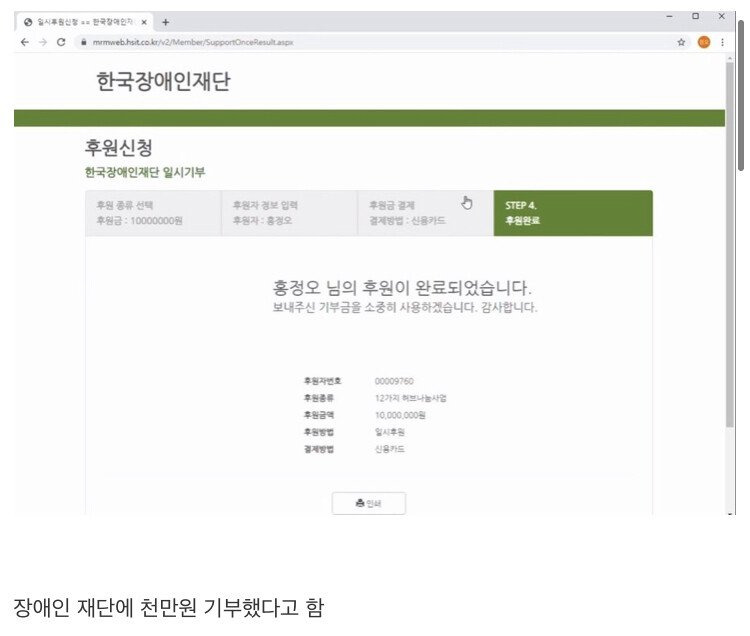Click the caption 장애인 재단에 천만원 기부했다고 함
Image resolution: width=750 pixels, height=636 pixels.
pyautogui.click(x=168, y=608)
